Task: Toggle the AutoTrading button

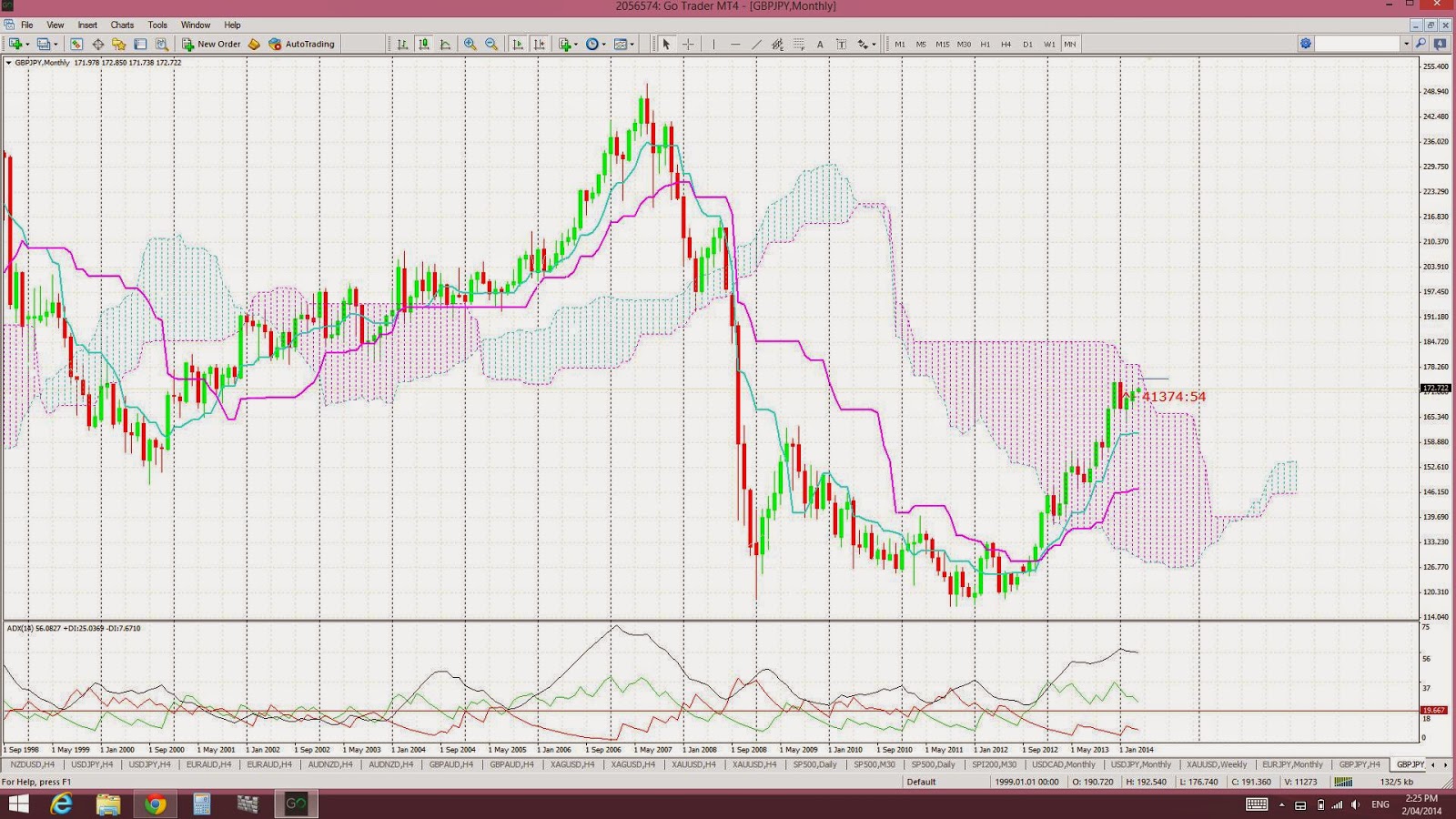Action: coord(302,44)
